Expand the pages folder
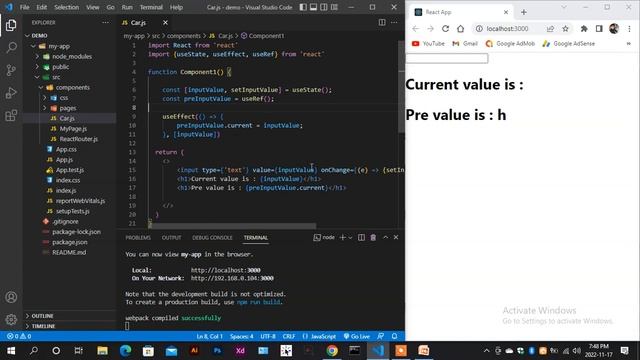The width and height of the screenshot is (640, 360). 44,108
